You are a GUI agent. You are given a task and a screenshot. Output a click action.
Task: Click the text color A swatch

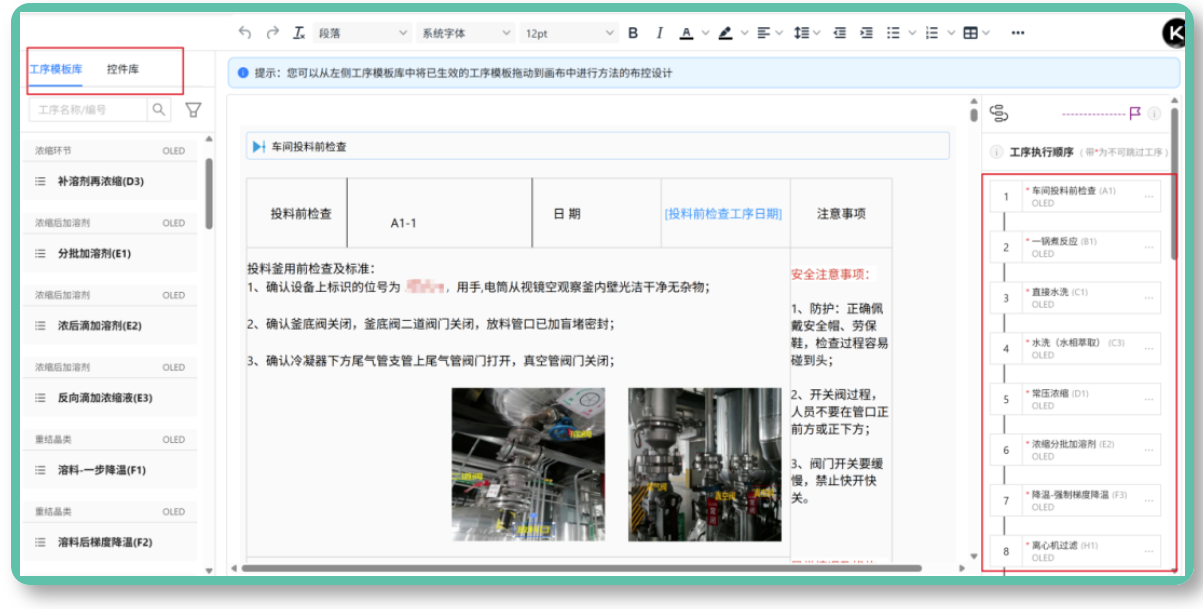pyautogui.click(x=686, y=33)
